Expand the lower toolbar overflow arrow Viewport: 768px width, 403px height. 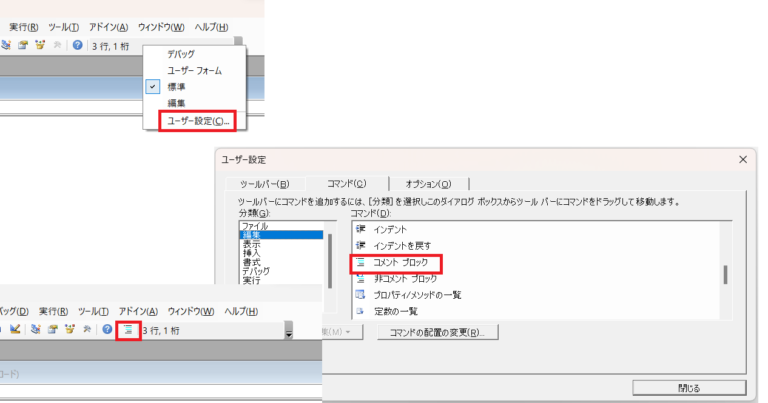(x=289, y=331)
